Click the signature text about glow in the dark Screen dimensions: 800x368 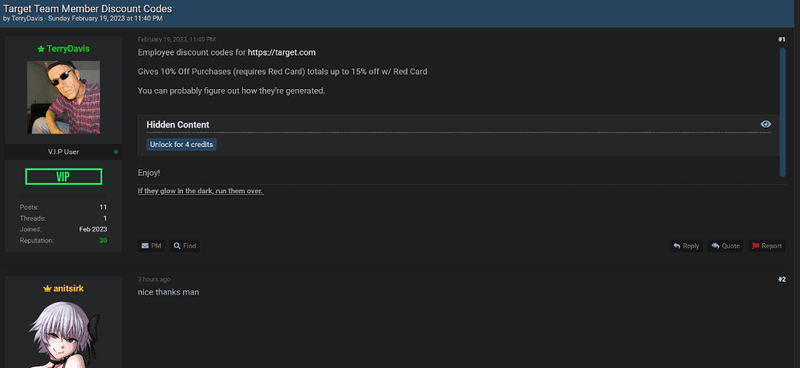[x=201, y=191]
